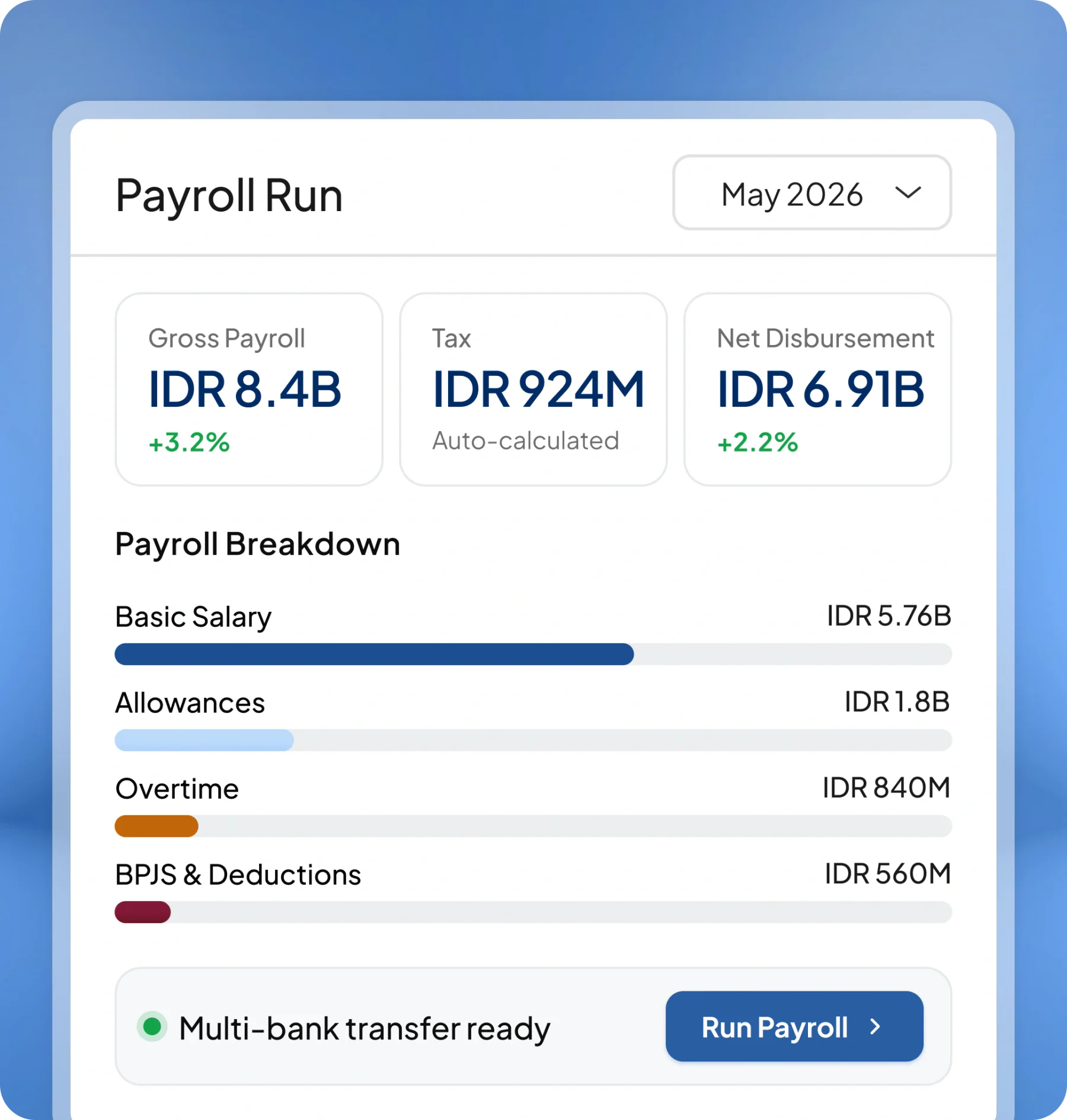Click the BPJS & Deductions label
Image resolution: width=1067 pixels, height=1120 pixels.
pyautogui.click(x=238, y=875)
